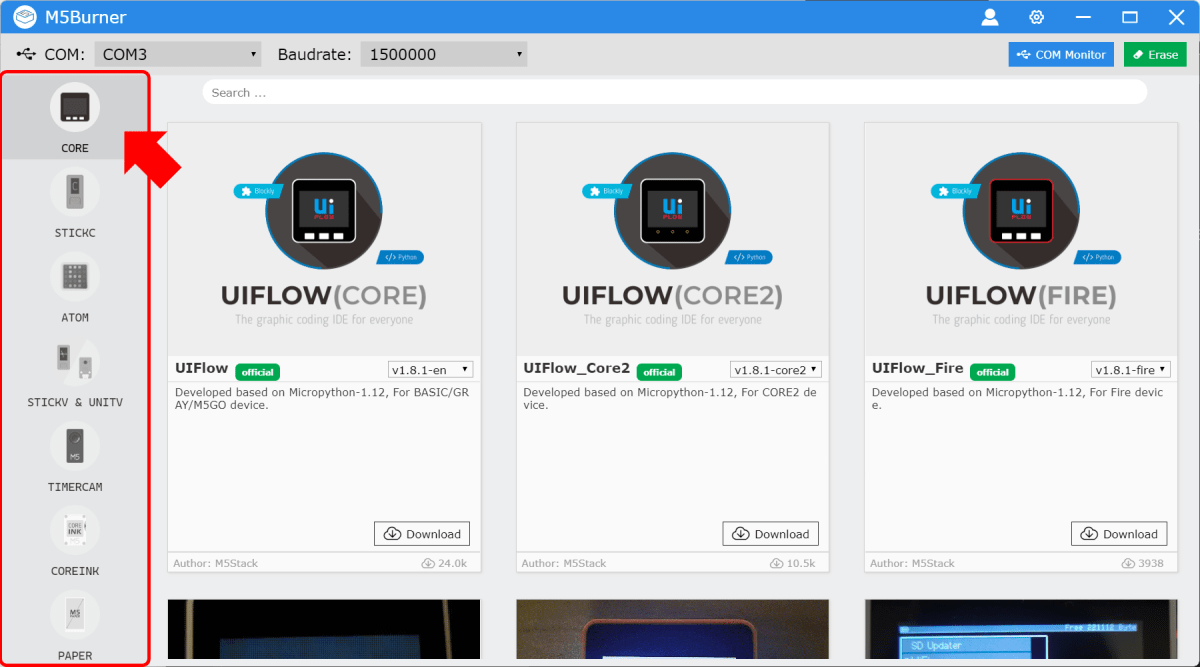Open the COM port dropdown showing COM3

click(178, 54)
